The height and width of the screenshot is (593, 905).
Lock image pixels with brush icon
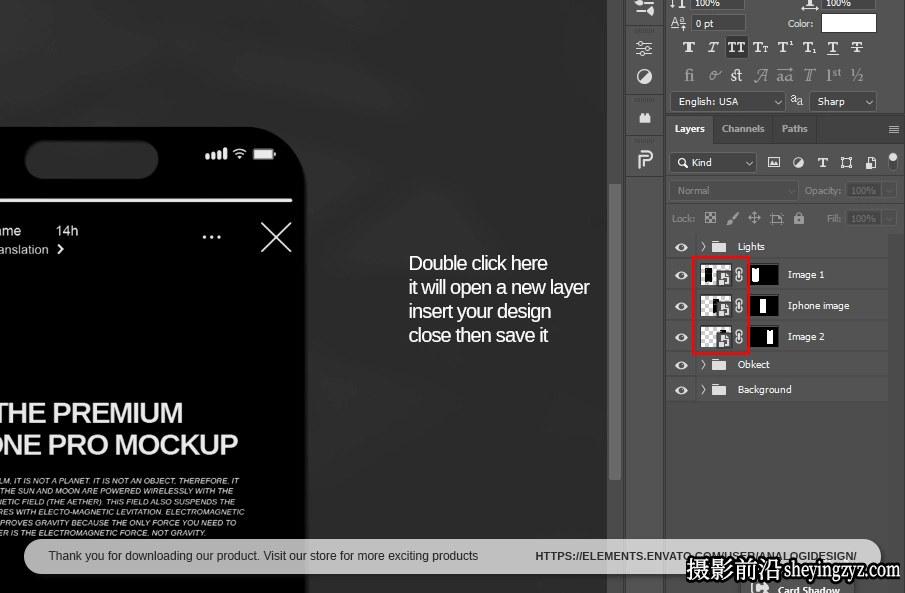tap(732, 218)
